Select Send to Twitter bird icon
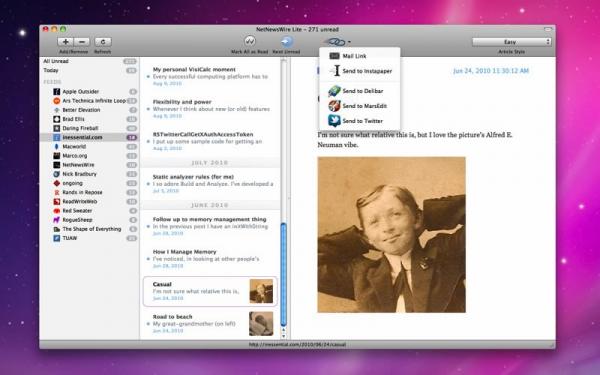This screenshot has height=375, width=600. (334, 121)
